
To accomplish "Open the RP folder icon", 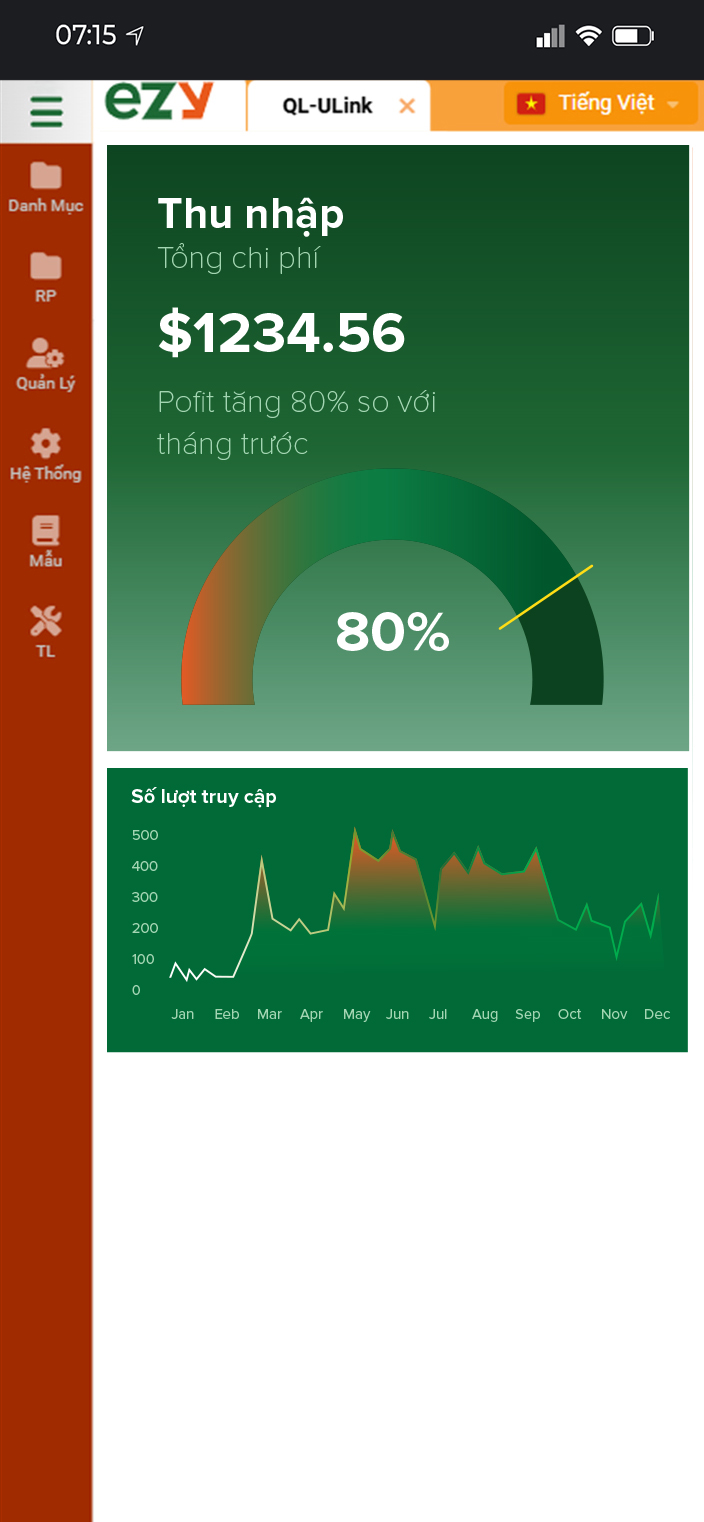I will pos(46,266).
